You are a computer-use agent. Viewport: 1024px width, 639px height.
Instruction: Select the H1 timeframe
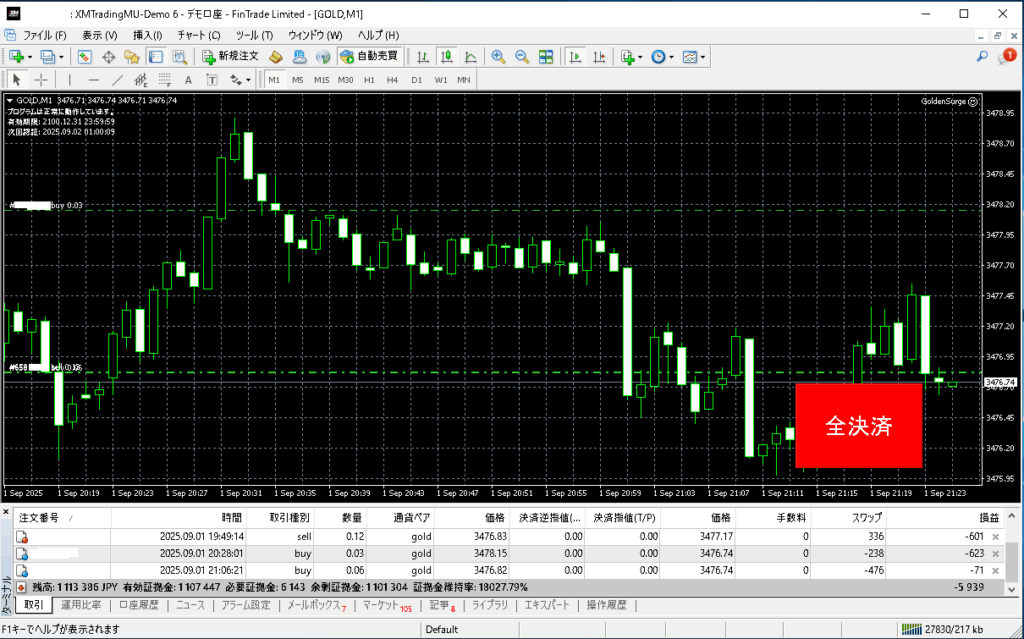[x=369, y=80]
